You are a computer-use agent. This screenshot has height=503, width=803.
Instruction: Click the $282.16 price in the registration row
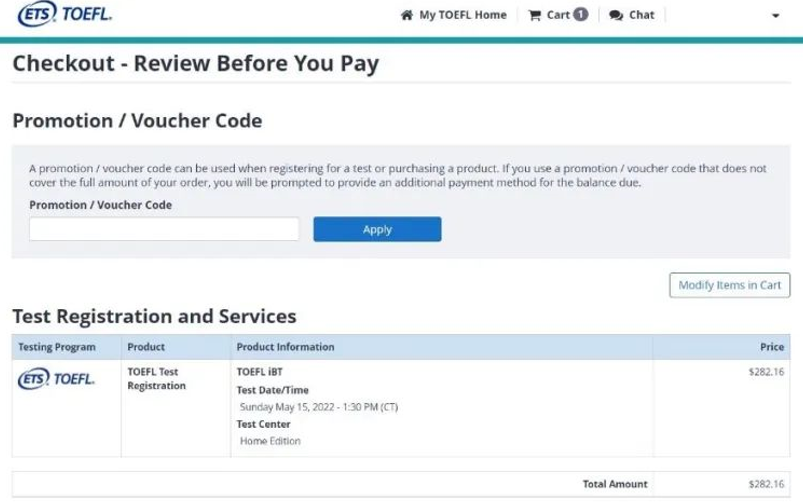pyautogui.click(x=766, y=372)
